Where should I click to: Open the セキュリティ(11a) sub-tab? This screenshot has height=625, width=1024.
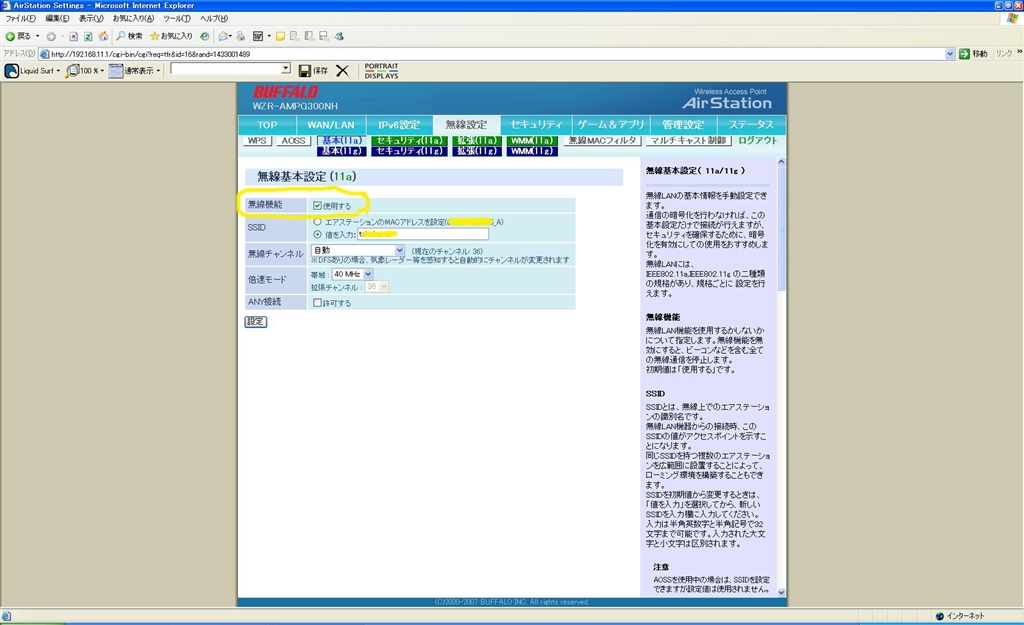[409, 140]
